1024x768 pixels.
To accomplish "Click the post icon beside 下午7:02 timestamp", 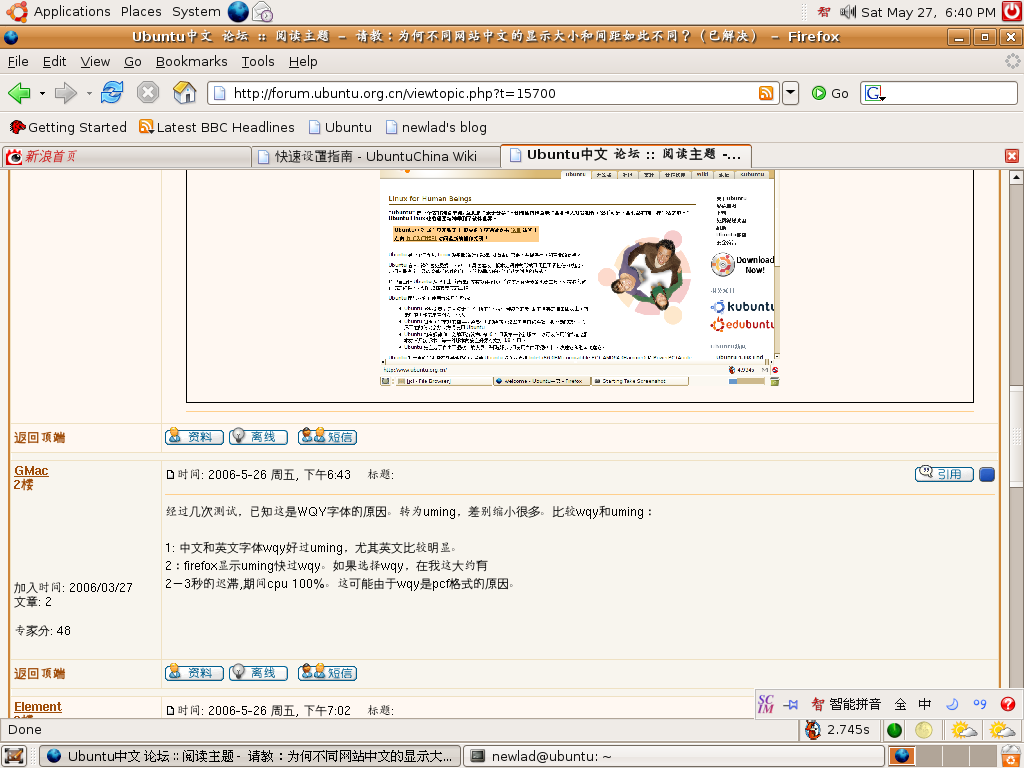I will point(170,711).
